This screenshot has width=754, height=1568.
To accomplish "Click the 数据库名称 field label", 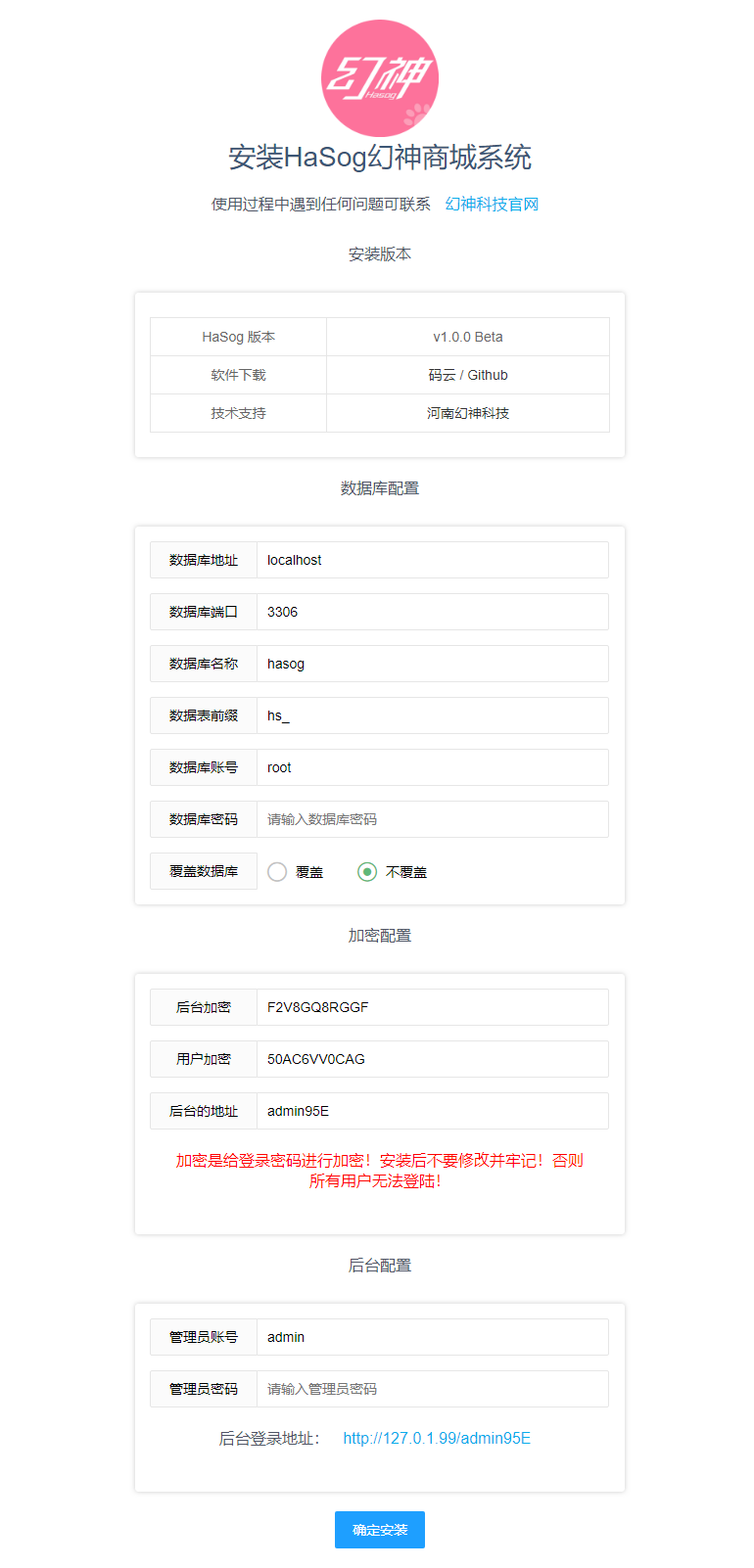I will point(204,664).
